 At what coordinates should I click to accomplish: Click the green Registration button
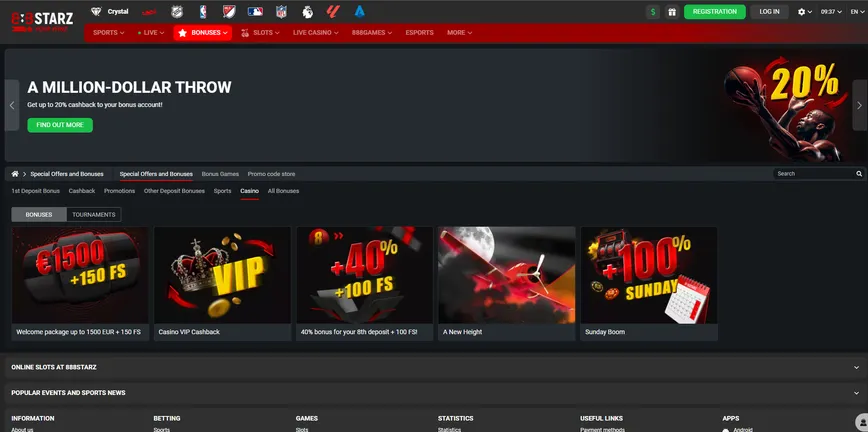[x=715, y=12]
